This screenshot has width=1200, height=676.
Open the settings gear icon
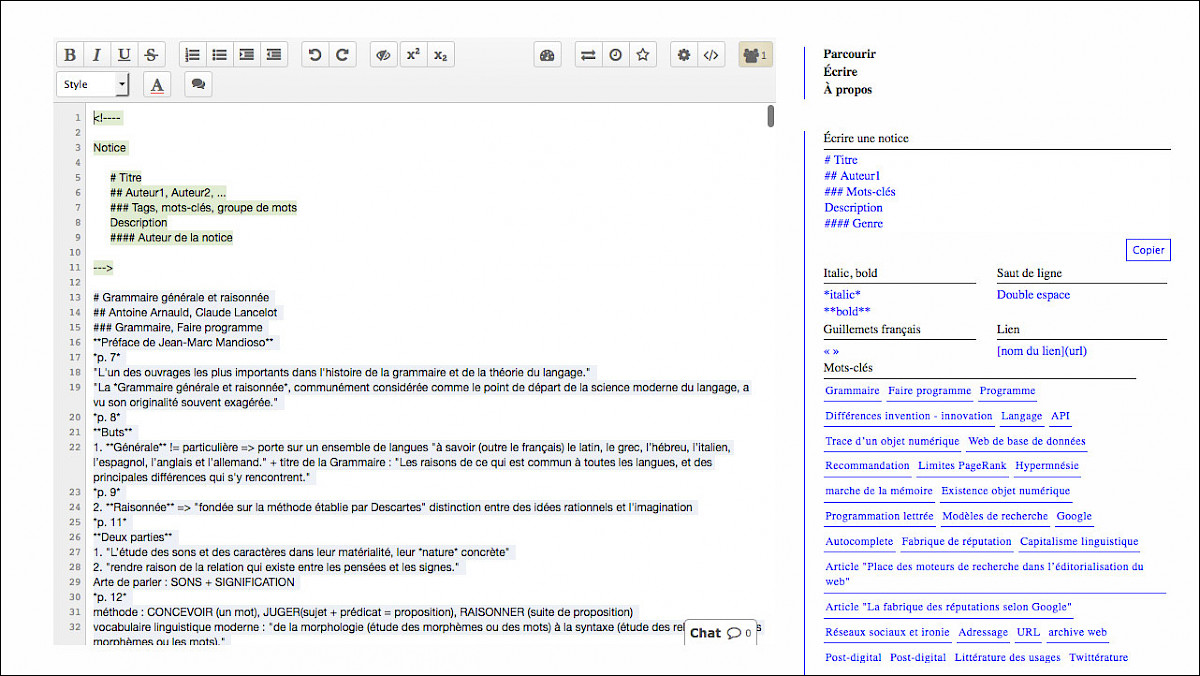(684, 55)
